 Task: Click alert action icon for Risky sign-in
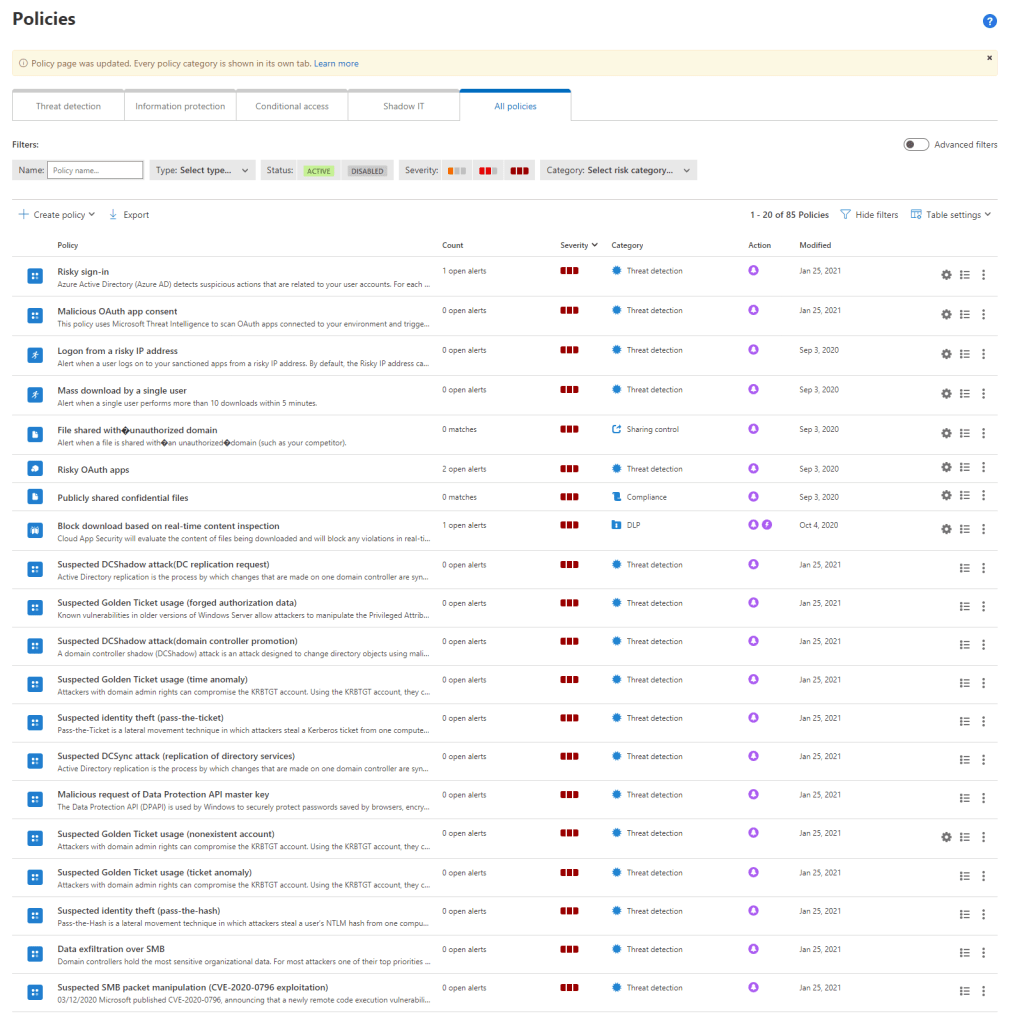click(x=753, y=270)
